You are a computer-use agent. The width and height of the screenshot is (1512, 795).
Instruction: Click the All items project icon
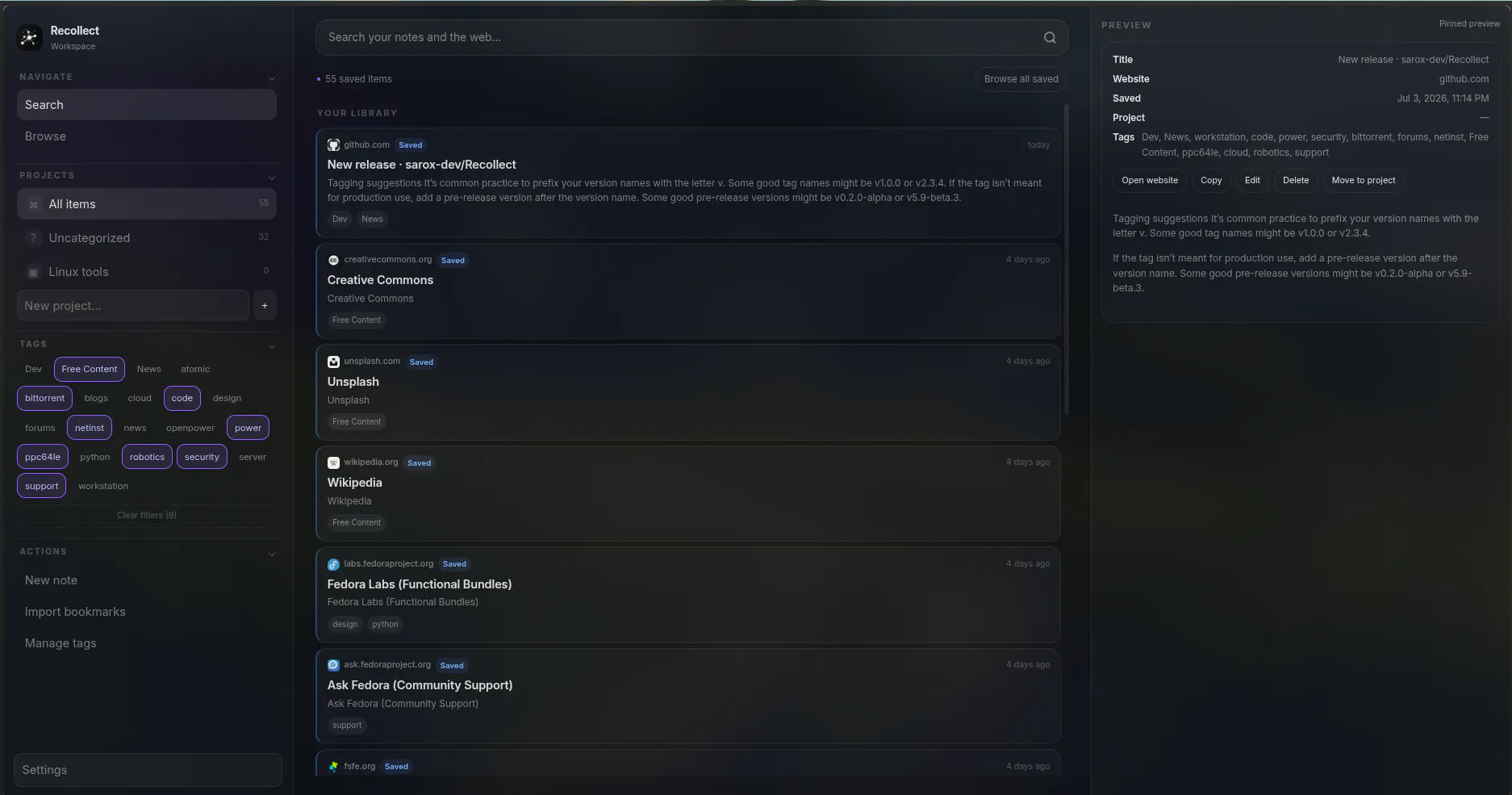(x=33, y=204)
